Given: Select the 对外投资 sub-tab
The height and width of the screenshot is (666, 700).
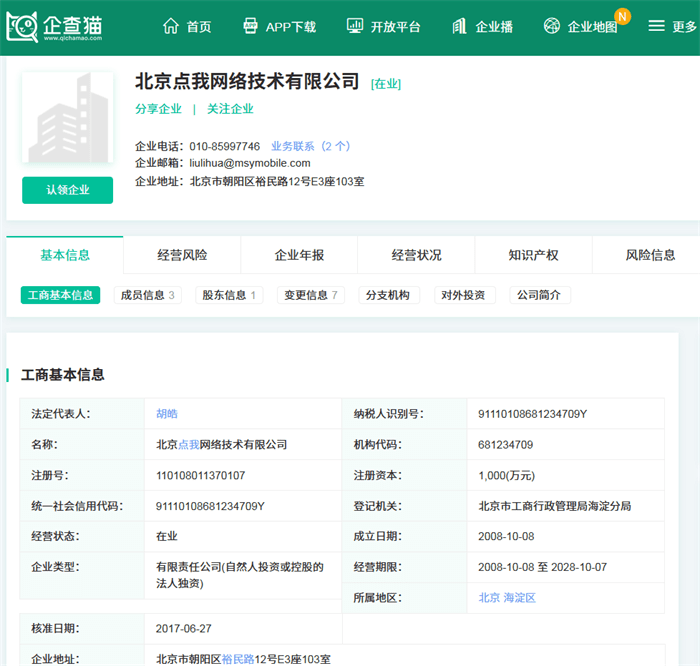Looking at the screenshot, I should coord(463,295).
